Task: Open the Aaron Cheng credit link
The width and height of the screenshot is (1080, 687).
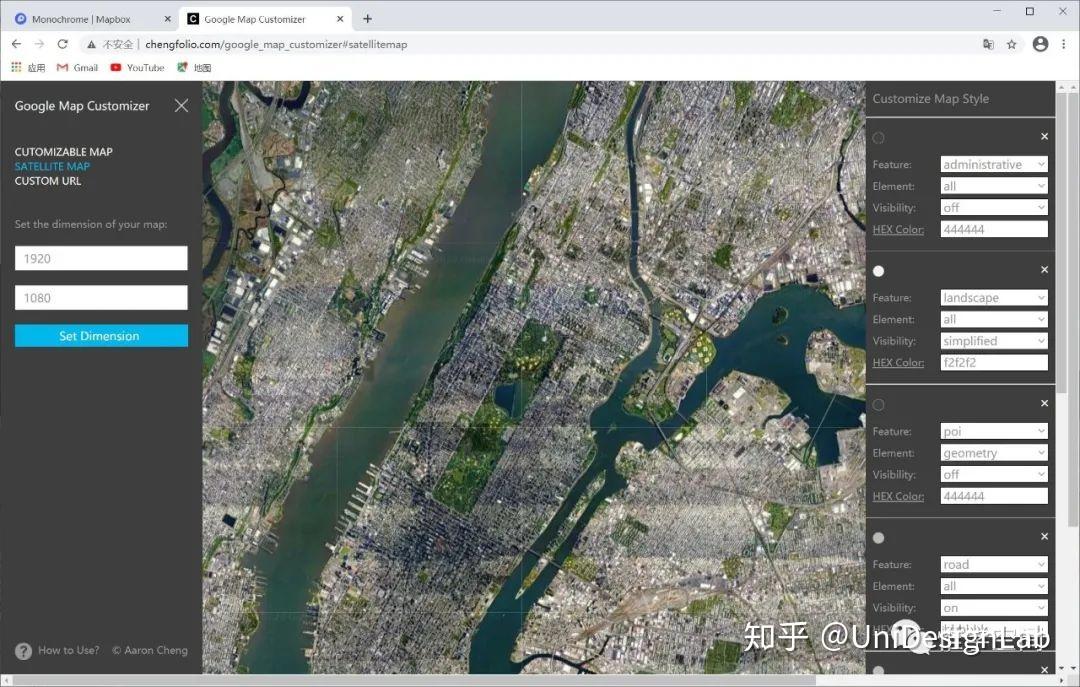Action: point(149,650)
